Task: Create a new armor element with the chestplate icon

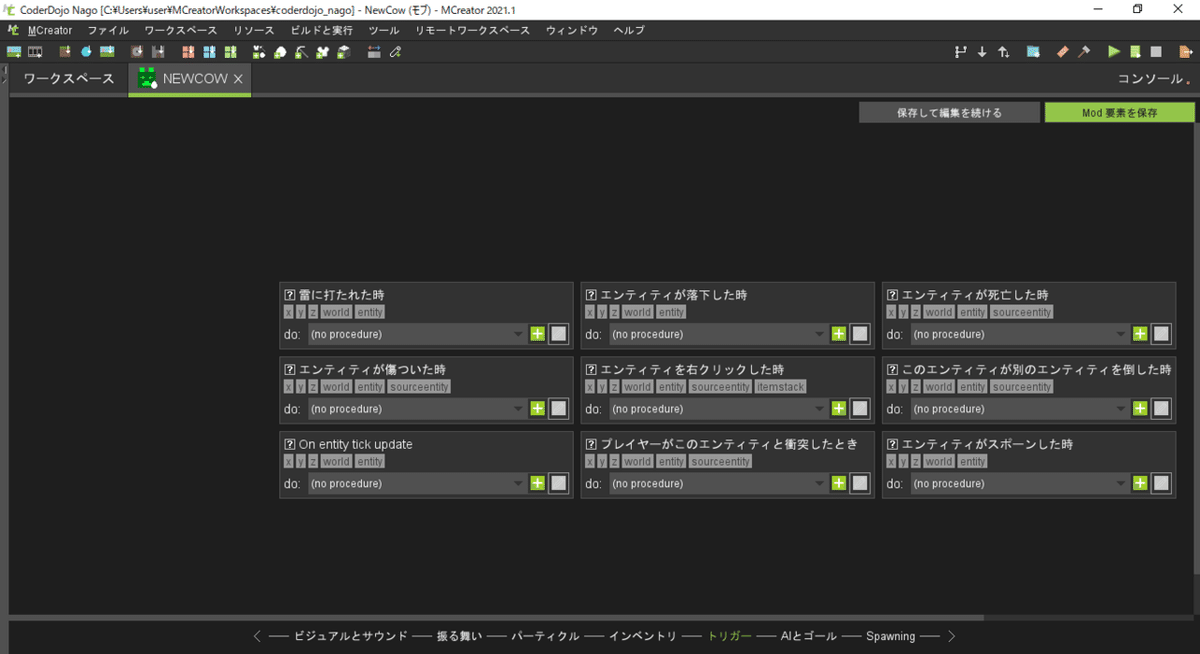Action: [x=321, y=51]
